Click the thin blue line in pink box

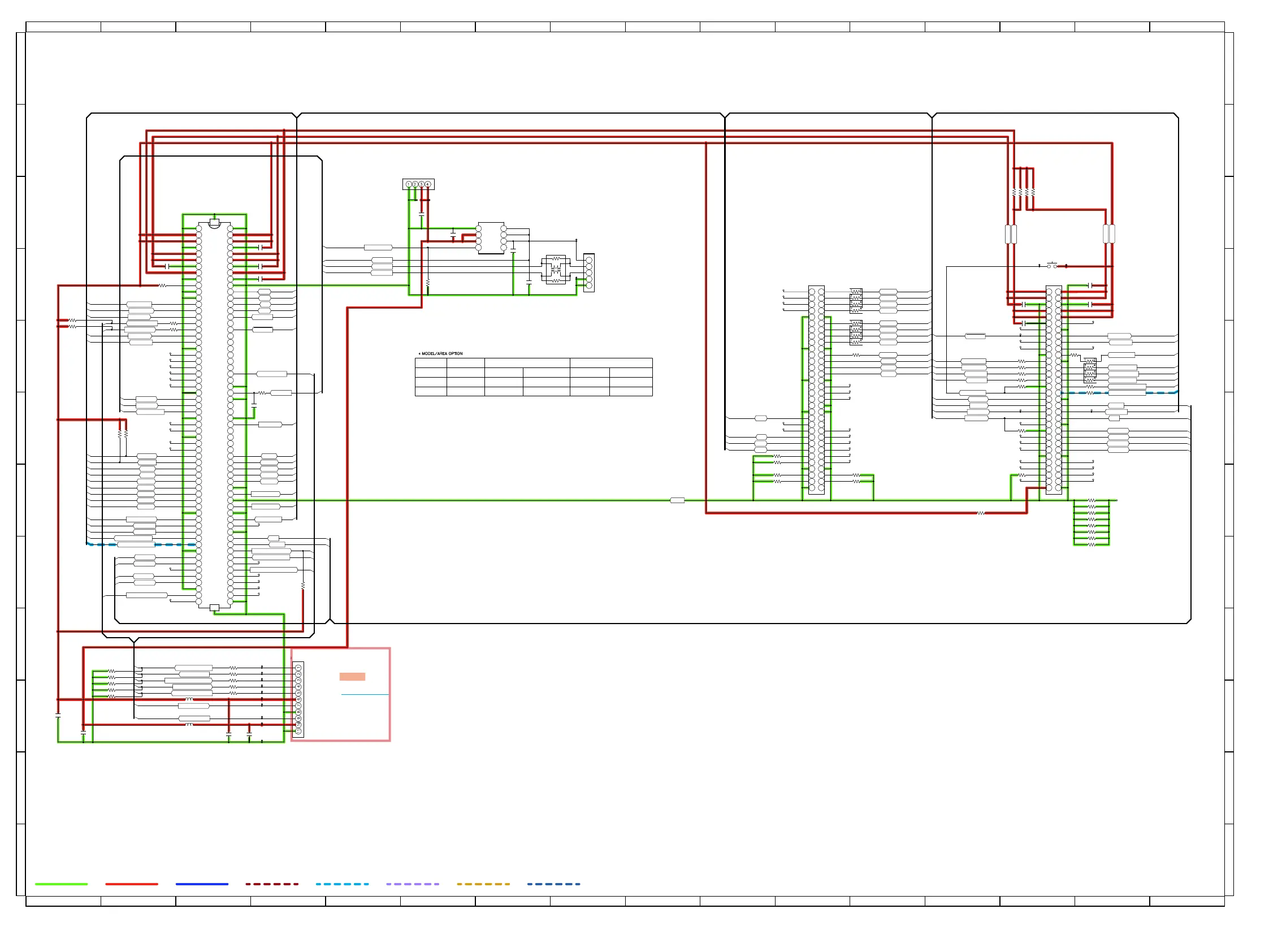coord(365,694)
